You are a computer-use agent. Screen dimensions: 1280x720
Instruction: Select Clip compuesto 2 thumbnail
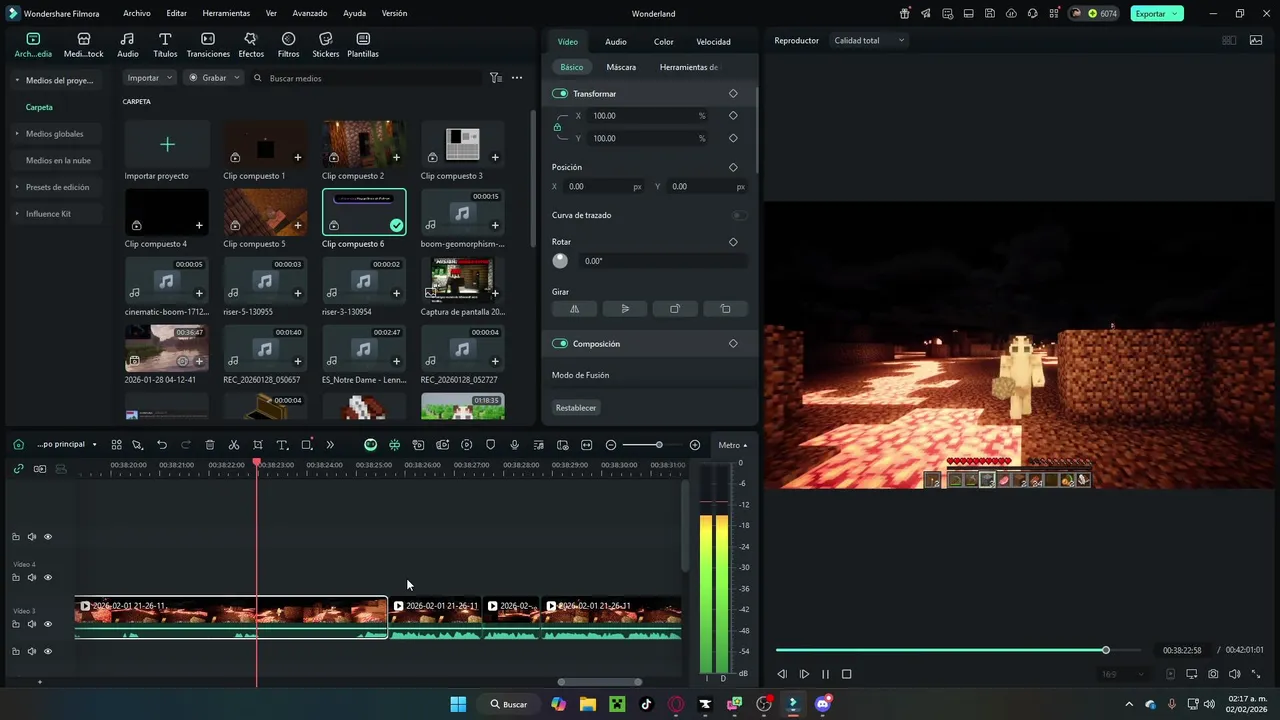click(x=364, y=143)
